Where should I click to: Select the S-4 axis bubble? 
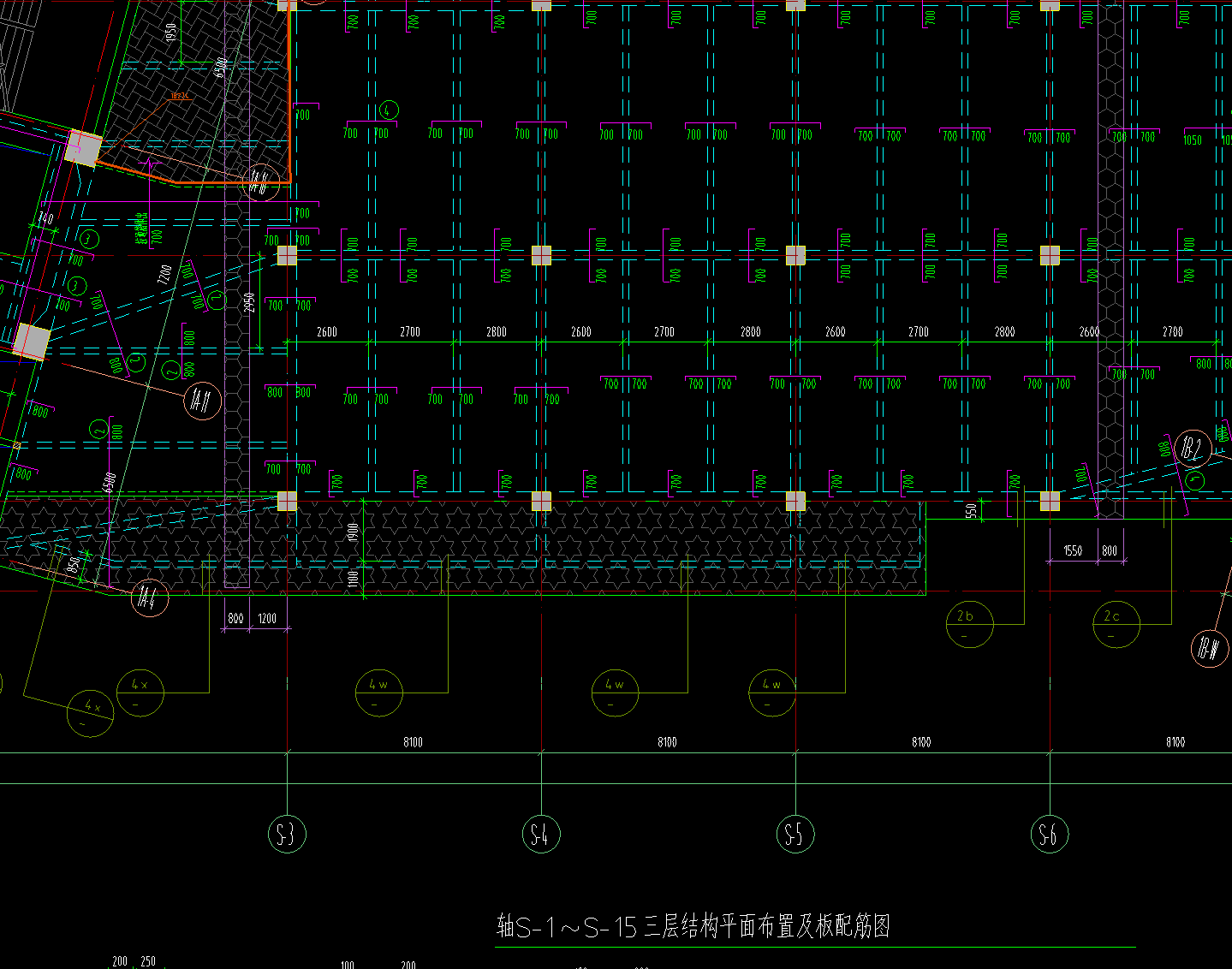click(x=541, y=834)
